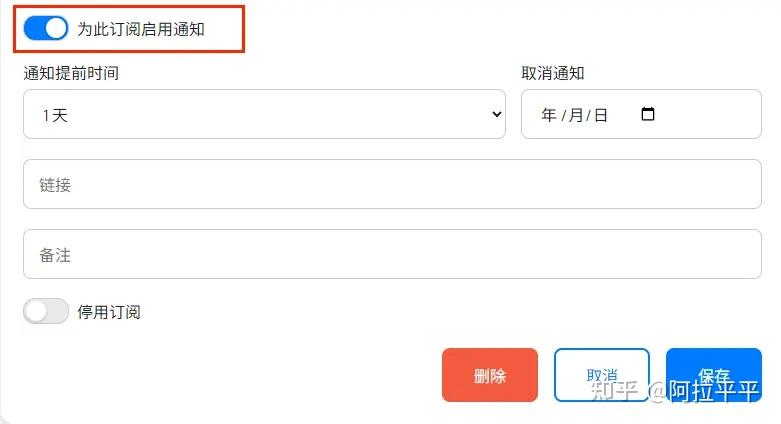
Task: Select the 日 part of the date
Action: pos(600,115)
